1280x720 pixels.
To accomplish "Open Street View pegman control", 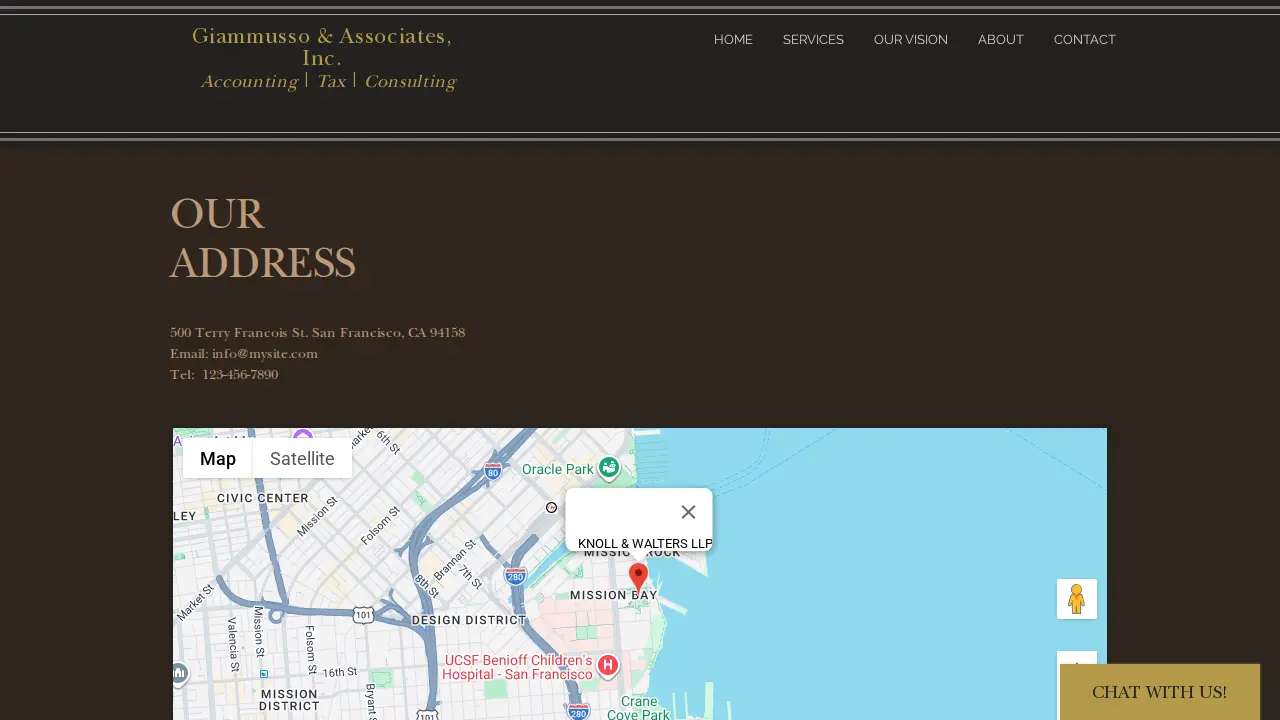I will click(1077, 599).
